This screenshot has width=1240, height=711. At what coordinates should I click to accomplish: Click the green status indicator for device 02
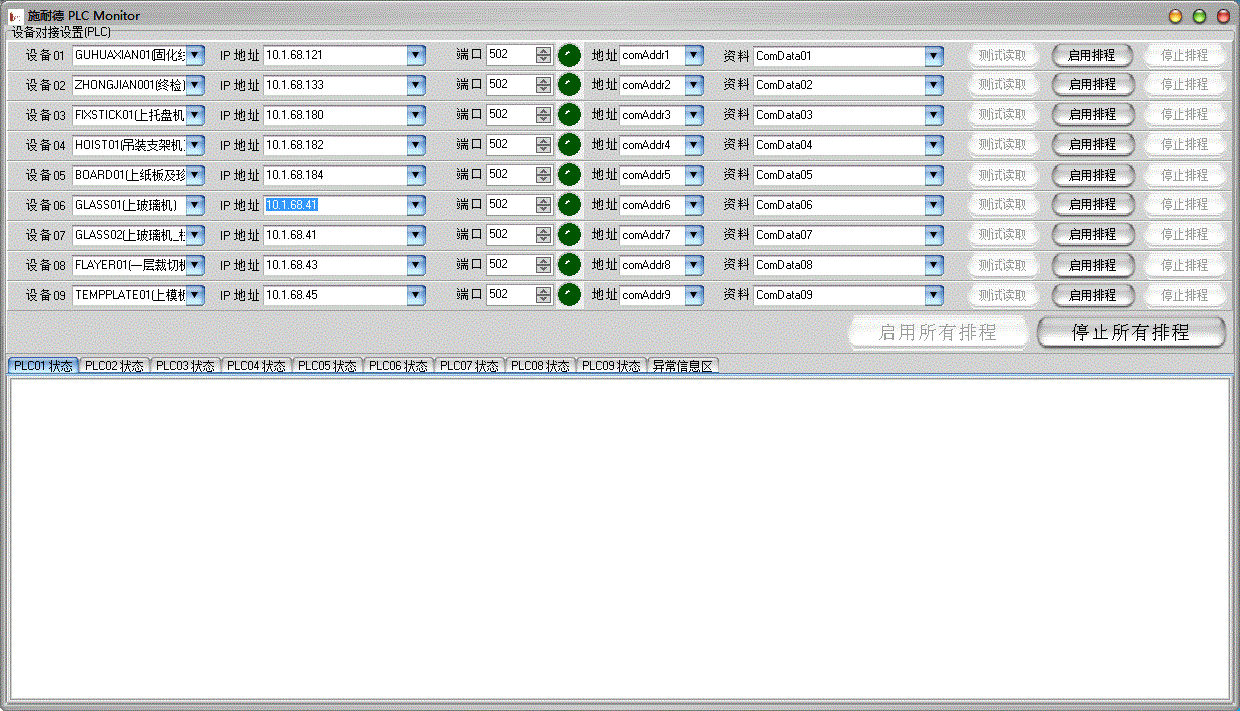pos(569,85)
